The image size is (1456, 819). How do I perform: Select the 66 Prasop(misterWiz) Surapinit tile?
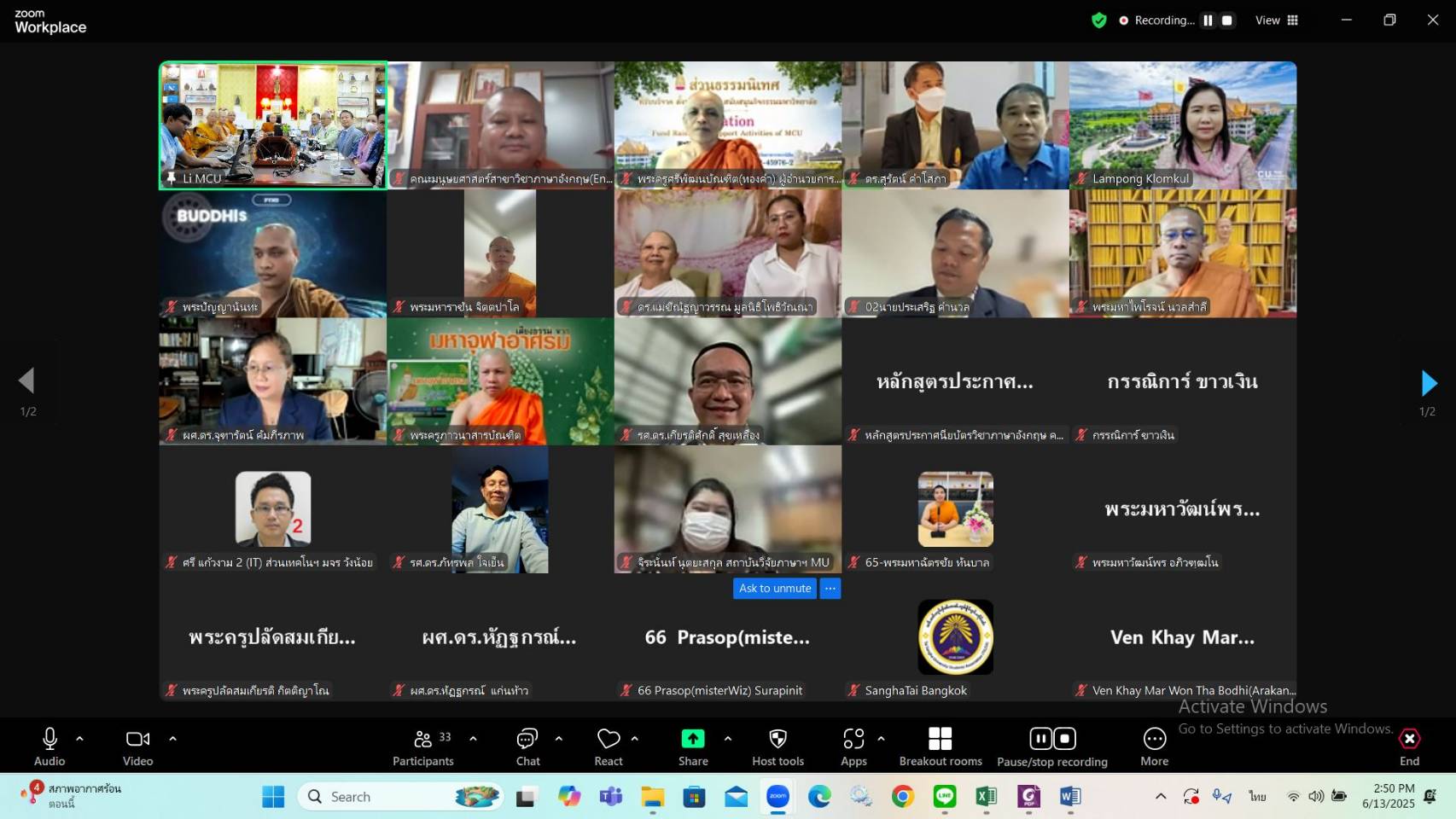pos(728,637)
